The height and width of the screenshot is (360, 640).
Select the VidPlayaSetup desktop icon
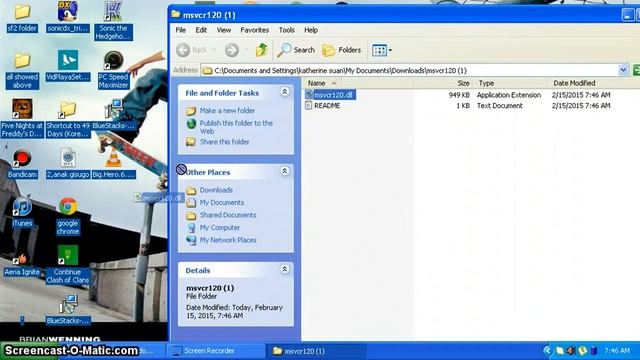[68, 66]
